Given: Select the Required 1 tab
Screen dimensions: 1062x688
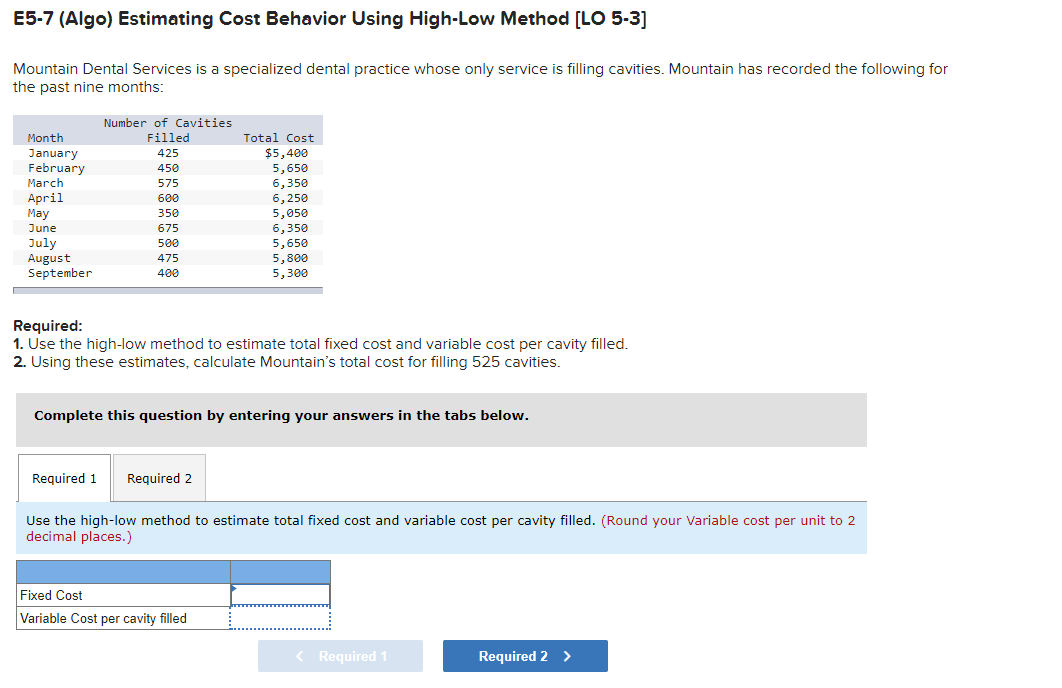Looking at the screenshot, I should coord(63,478).
